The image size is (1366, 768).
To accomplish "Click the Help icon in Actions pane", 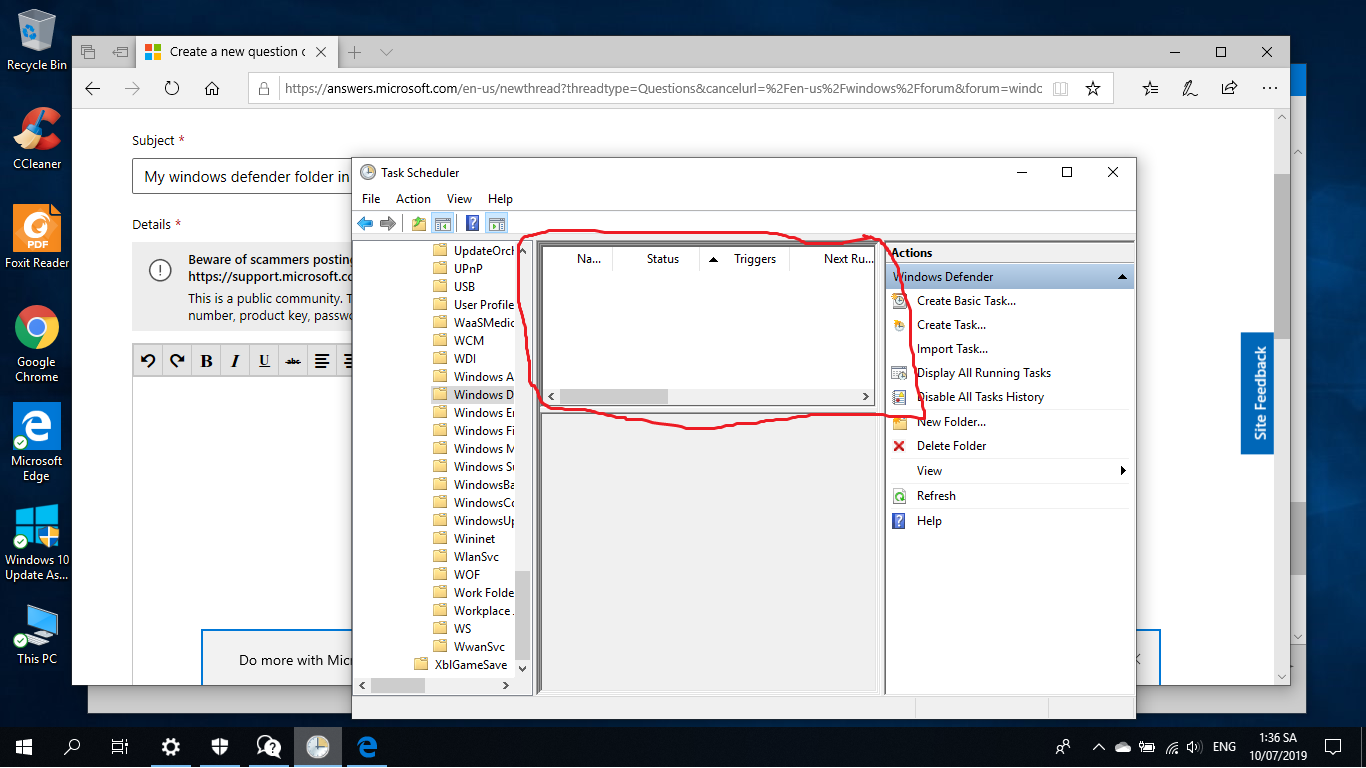I will coord(899,521).
